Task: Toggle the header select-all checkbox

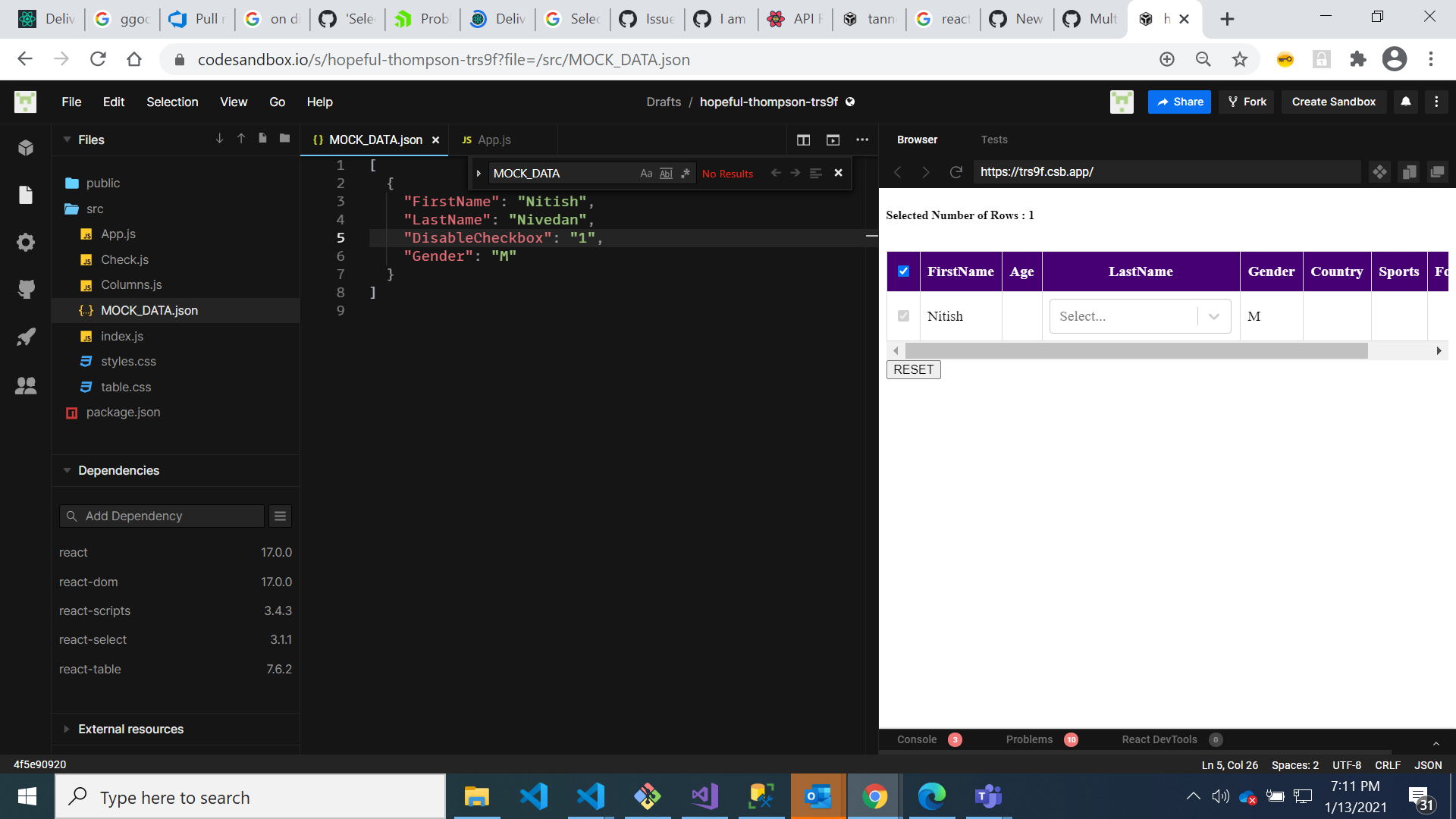Action: 903,271
